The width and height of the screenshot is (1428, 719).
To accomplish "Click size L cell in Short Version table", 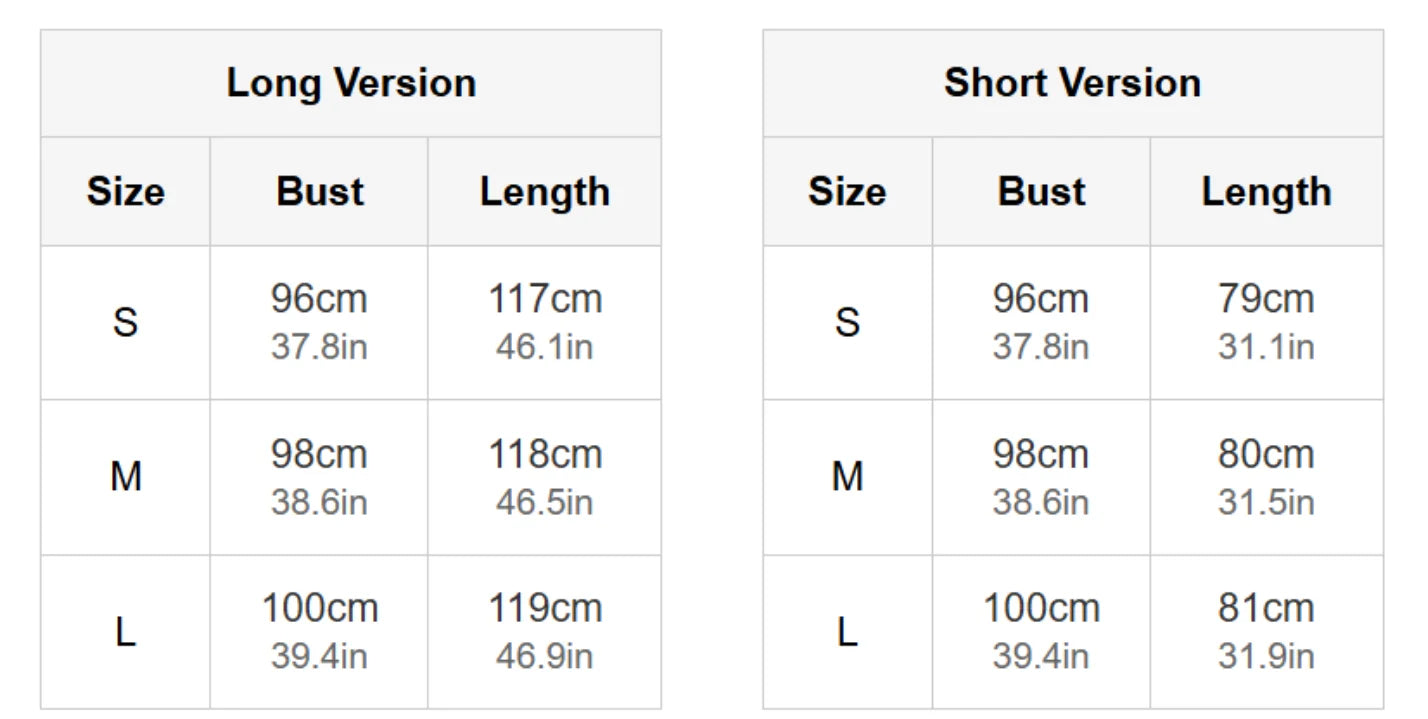I will (847, 632).
